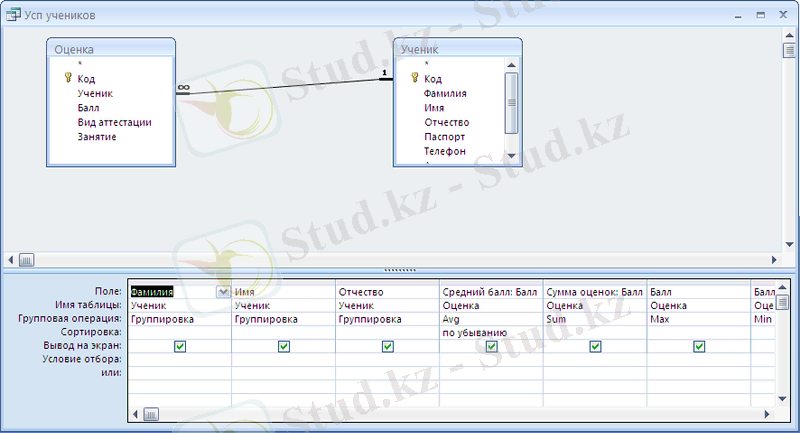Toggle display checkbox for Отчество column
Viewport: 800px width, 433px height.
pyautogui.click(x=388, y=347)
